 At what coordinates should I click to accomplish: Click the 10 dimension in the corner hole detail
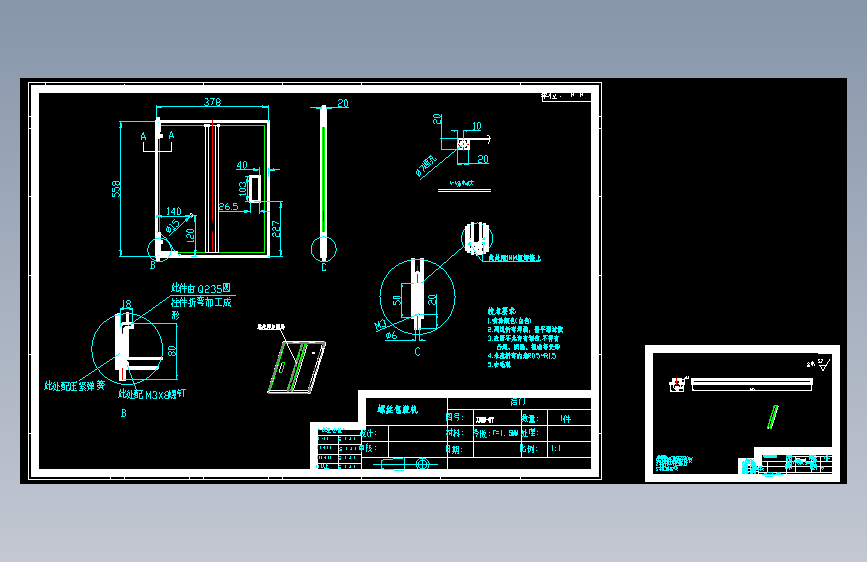click(x=477, y=126)
